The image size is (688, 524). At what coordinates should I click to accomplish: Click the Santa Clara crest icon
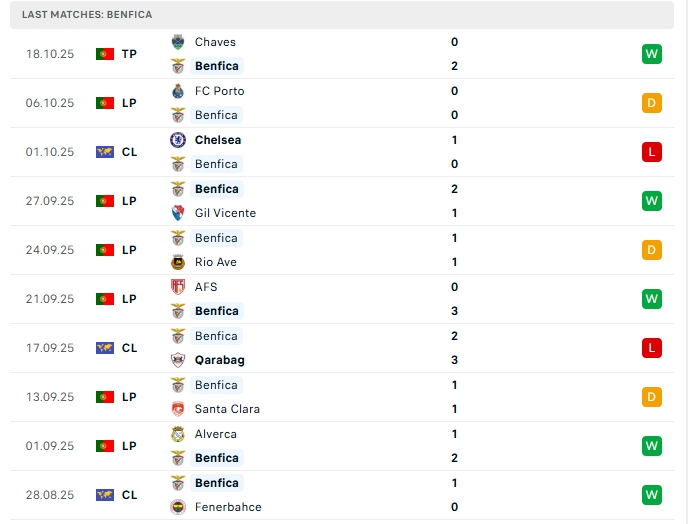click(178, 409)
